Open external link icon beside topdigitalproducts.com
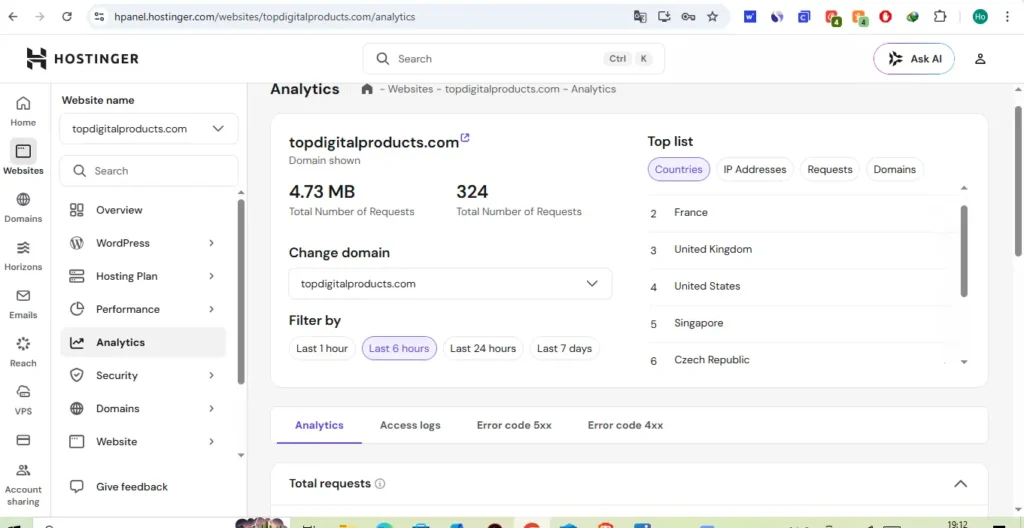 (465, 137)
